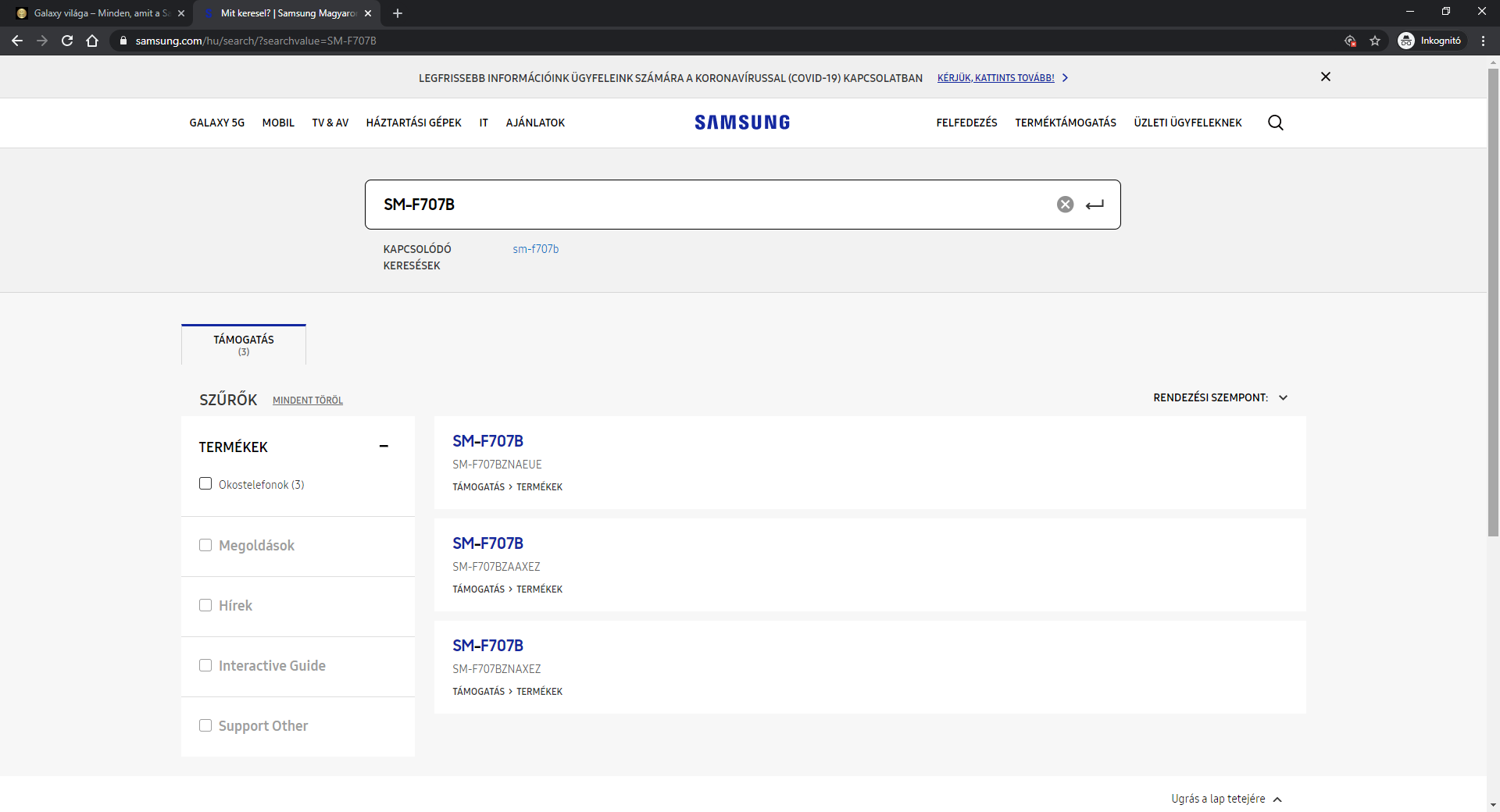Screen dimensions: 1500x812
Task: Enable the Interactive Guide filter
Action: coord(205,665)
